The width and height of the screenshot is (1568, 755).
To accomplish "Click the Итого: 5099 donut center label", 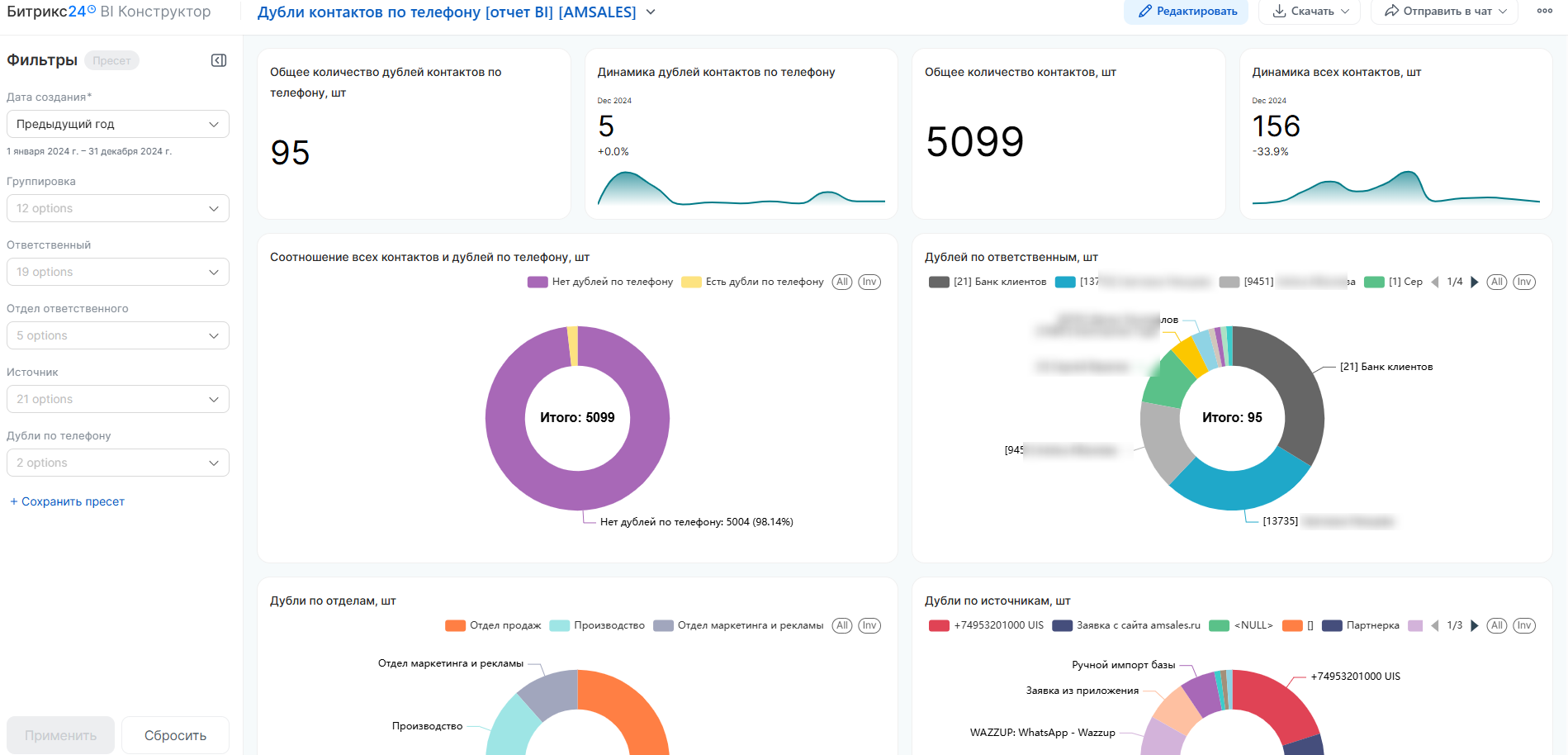I will pos(577,418).
